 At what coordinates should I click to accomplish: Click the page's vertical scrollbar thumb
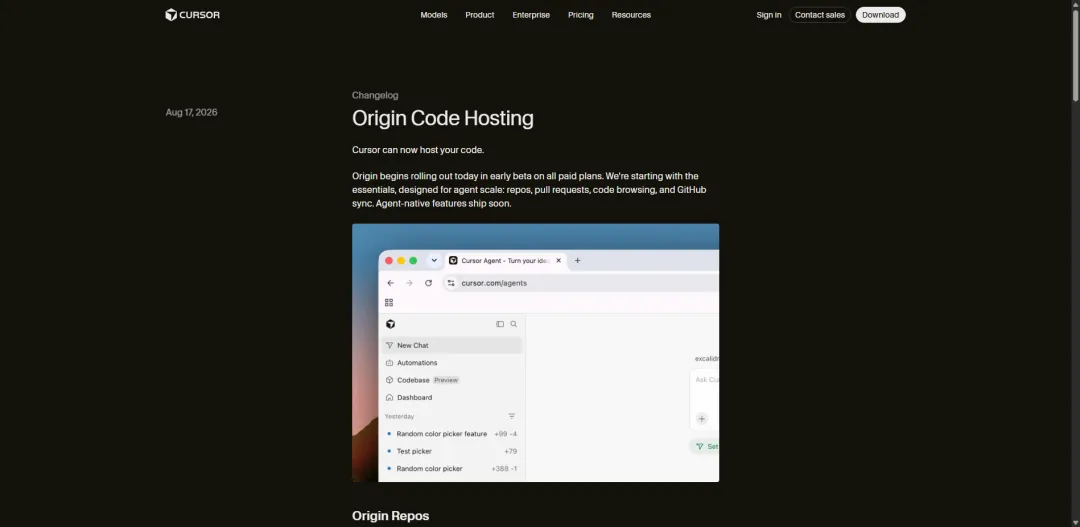(1075, 55)
